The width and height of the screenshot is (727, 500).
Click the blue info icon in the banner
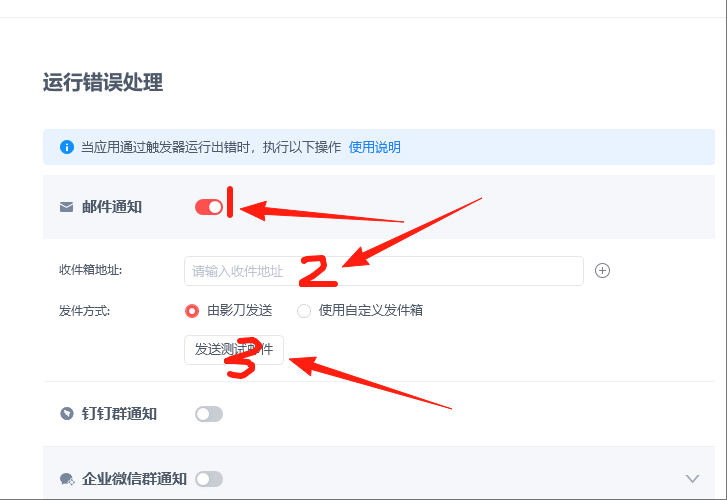[67, 147]
